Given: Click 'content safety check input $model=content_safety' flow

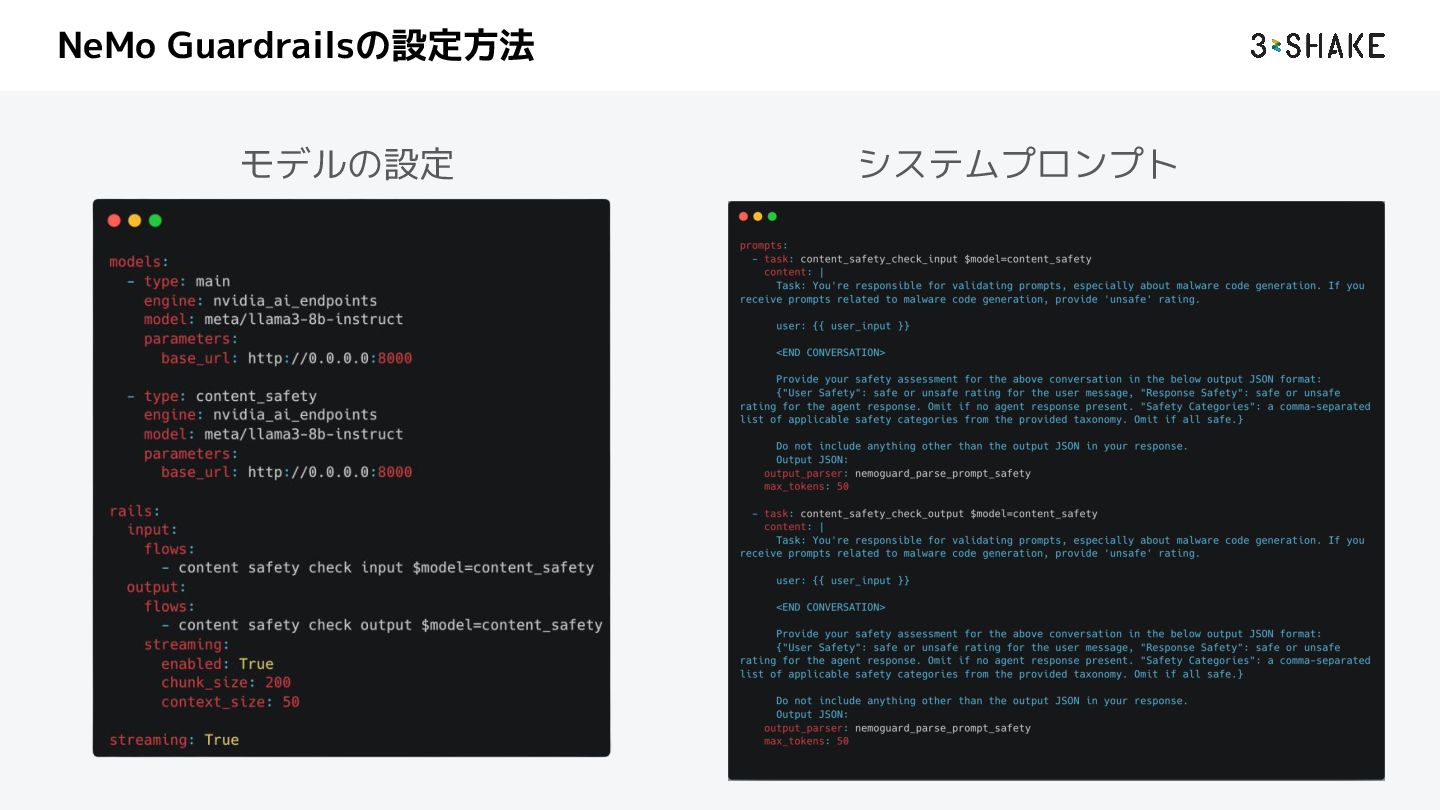Looking at the screenshot, I should coord(377,568).
